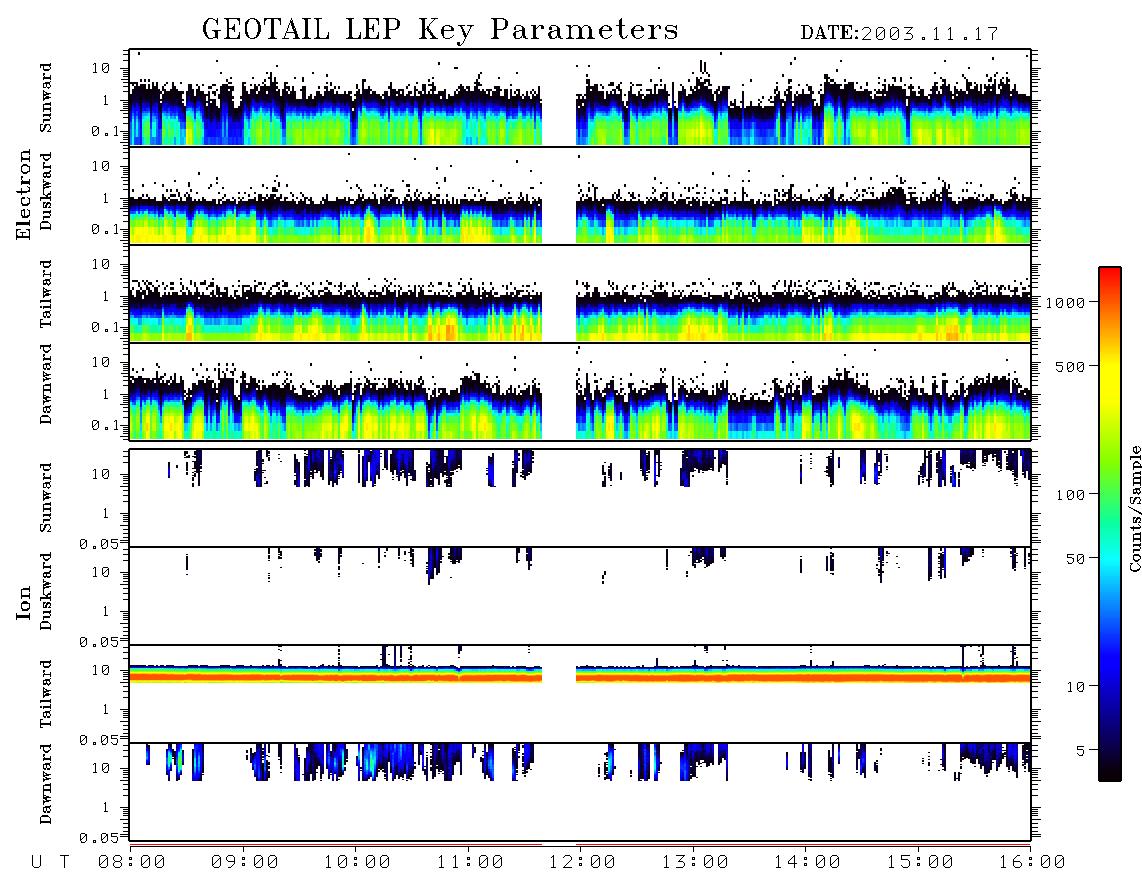Click the 50 colorbar tick label
Image resolution: width=1142 pixels, height=880 pixels.
(x=1075, y=559)
